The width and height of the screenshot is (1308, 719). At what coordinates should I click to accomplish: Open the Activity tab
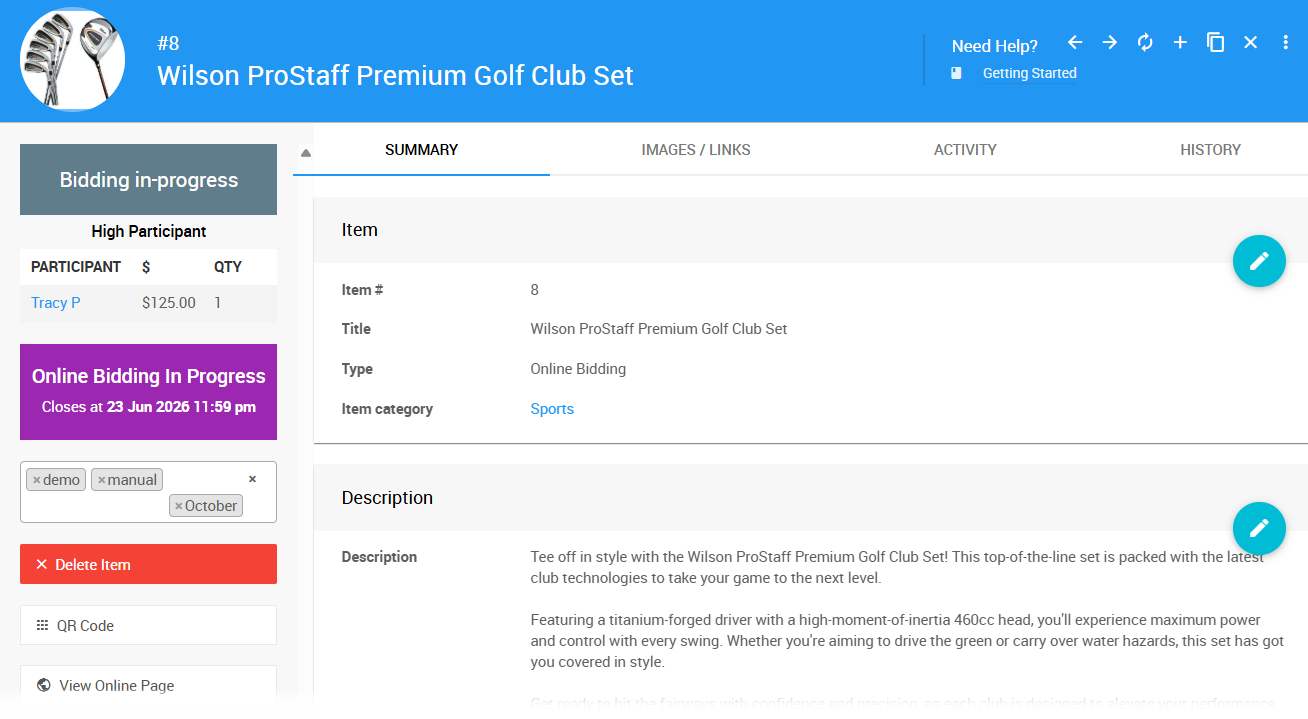965,150
